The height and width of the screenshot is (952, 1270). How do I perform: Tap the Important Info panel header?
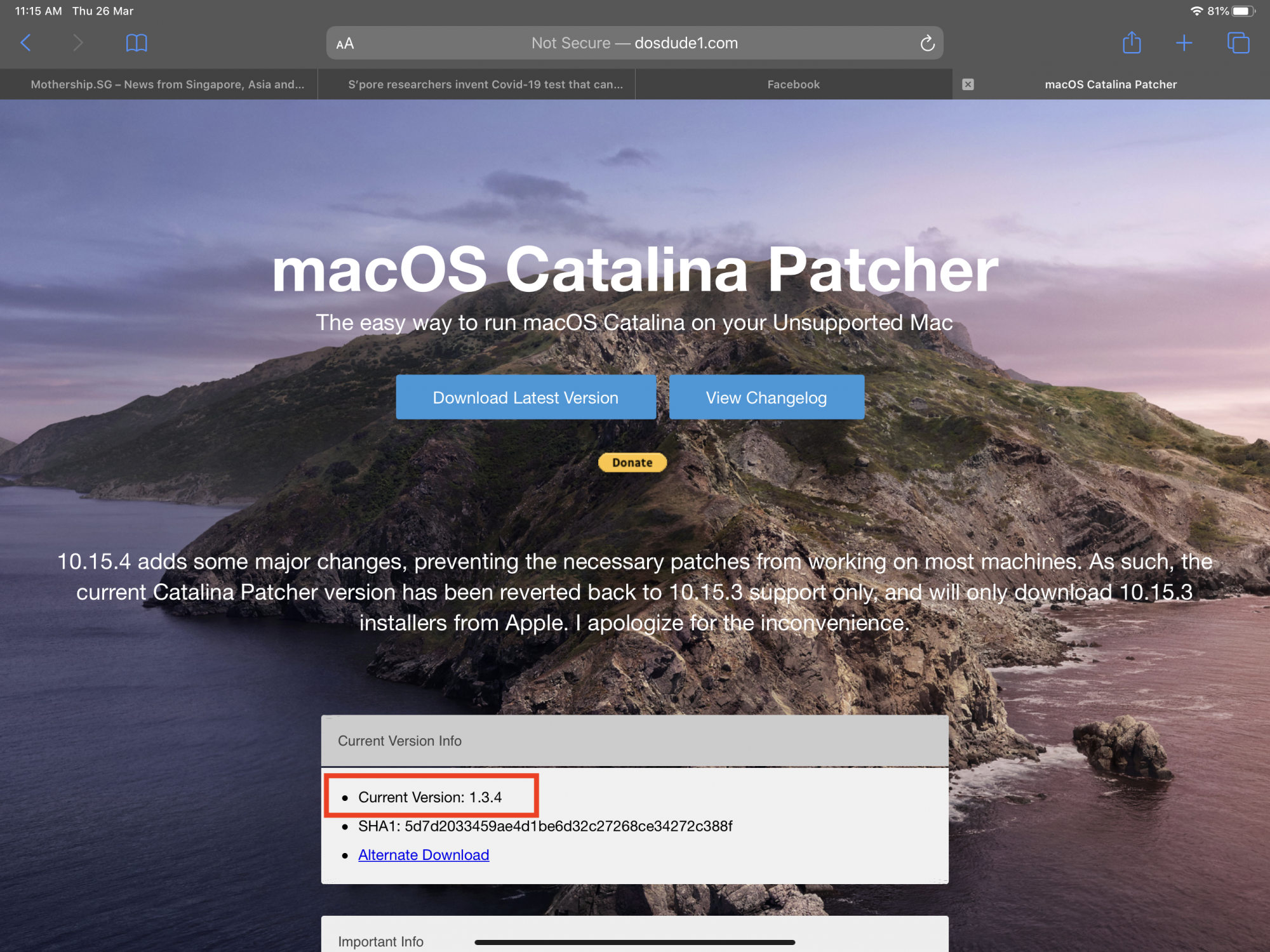pyautogui.click(x=635, y=934)
